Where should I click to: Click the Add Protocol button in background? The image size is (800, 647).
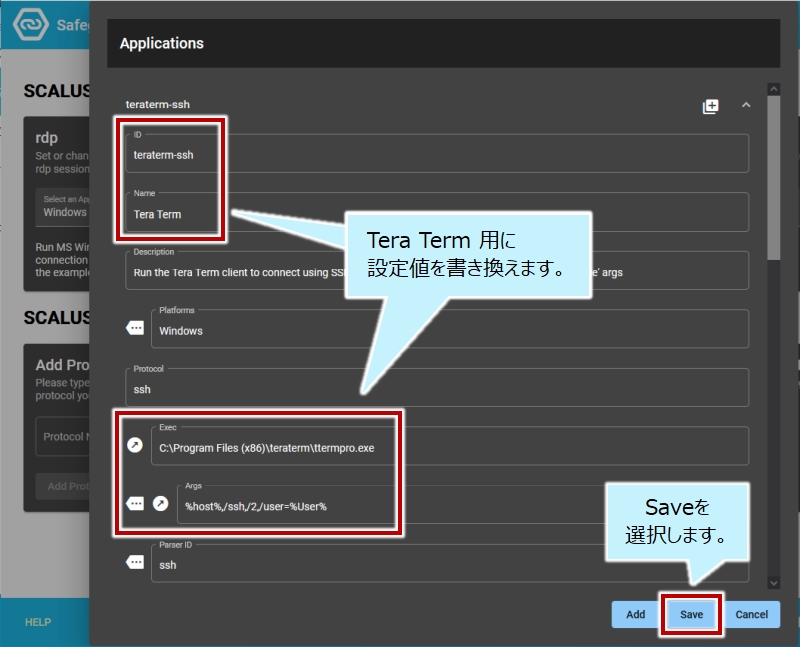click(x=63, y=486)
